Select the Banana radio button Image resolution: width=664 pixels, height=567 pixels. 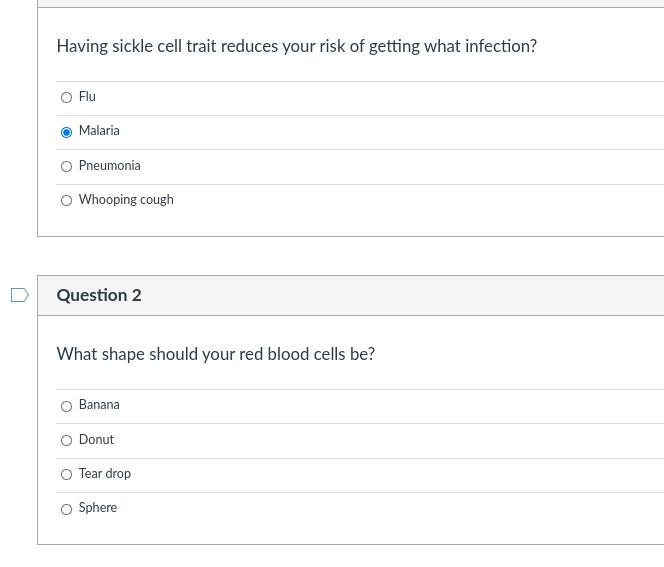(x=67, y=406)
